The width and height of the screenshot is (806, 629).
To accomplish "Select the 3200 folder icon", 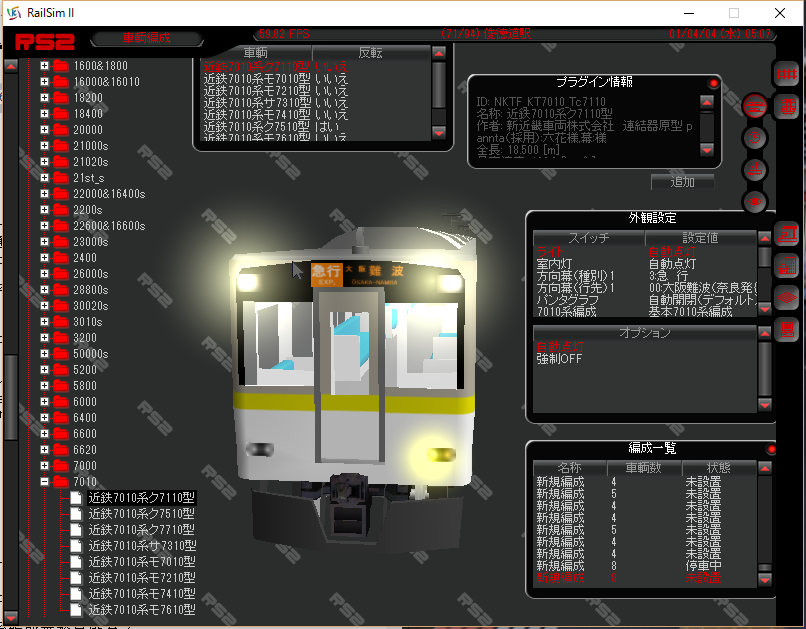I will pos(61,338).
